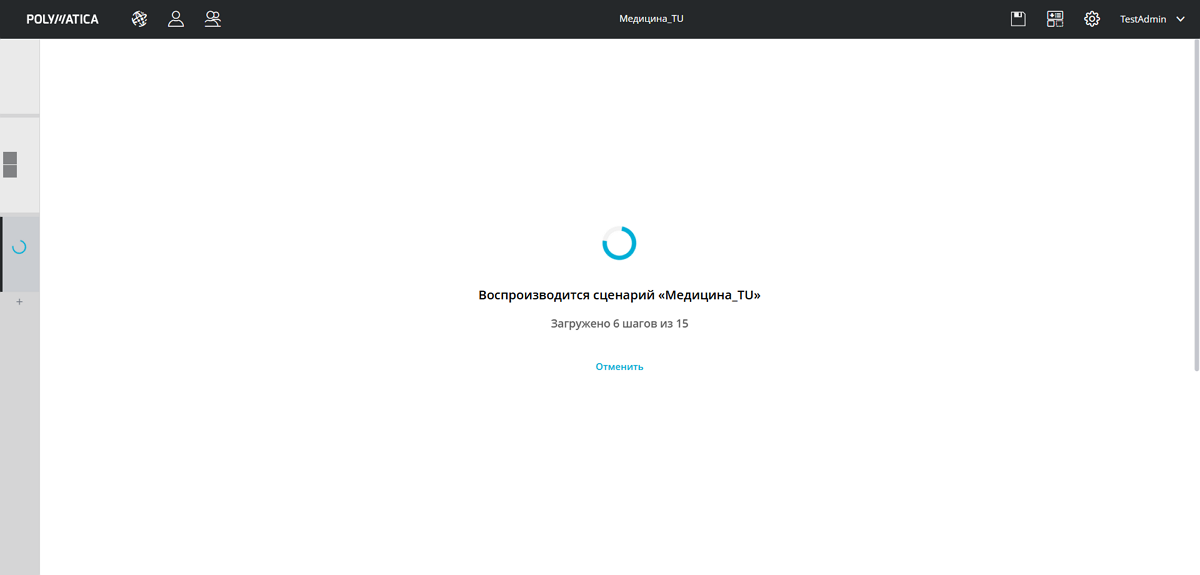
Task: Add a new layer with plus button
Action: pyautogui.click(x=19, y=302)
